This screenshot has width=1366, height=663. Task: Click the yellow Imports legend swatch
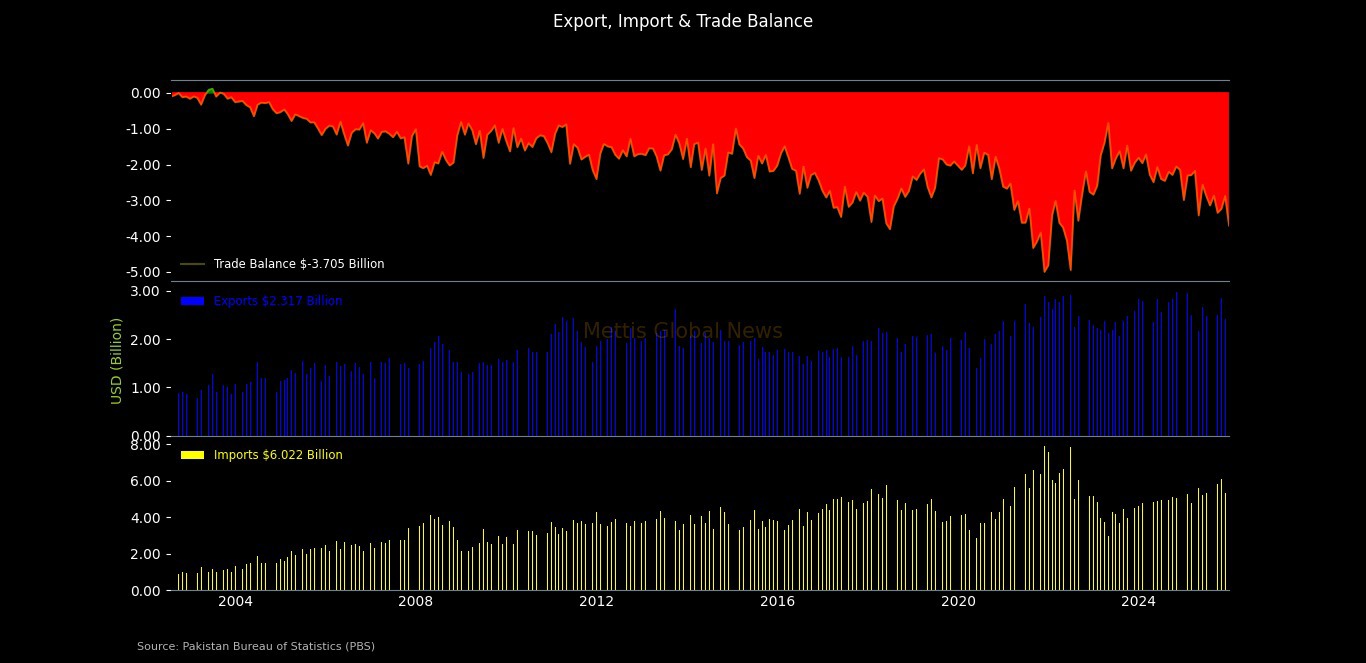(x=192, y=455)
